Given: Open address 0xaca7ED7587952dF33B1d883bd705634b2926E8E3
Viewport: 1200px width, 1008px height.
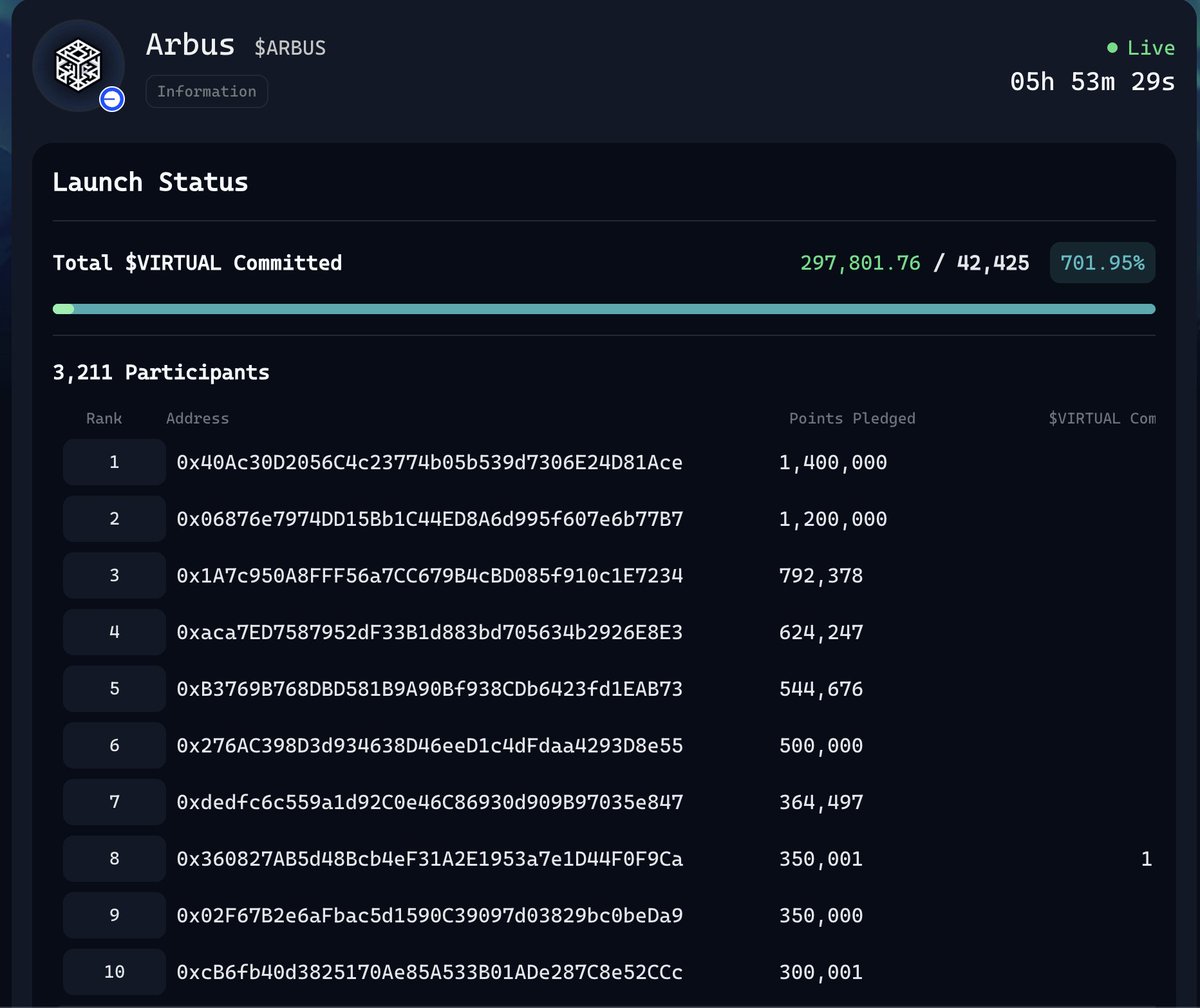Looking at the screenshot, I should click(430, 632).
